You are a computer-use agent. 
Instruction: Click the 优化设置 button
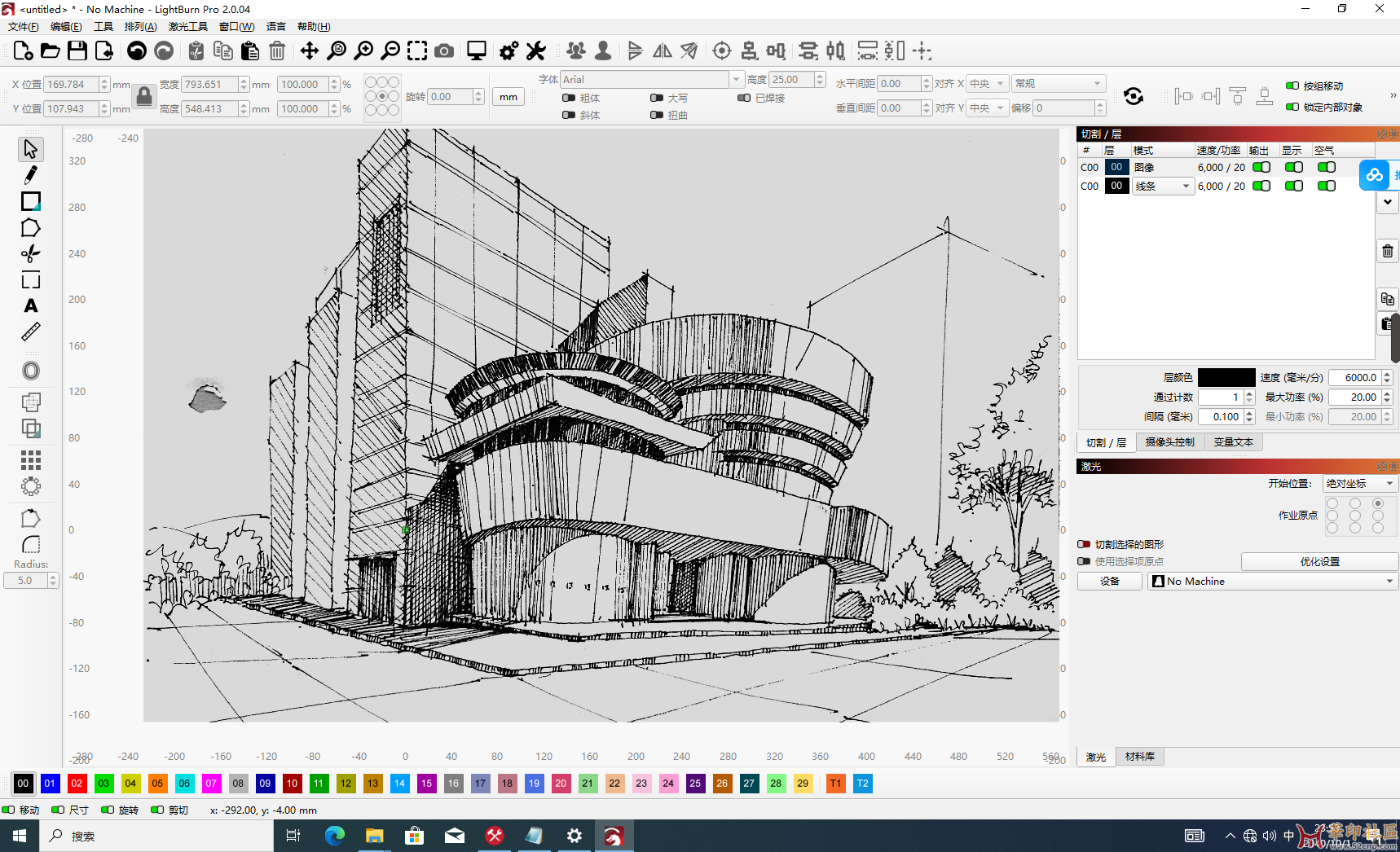pos(1319,562)
